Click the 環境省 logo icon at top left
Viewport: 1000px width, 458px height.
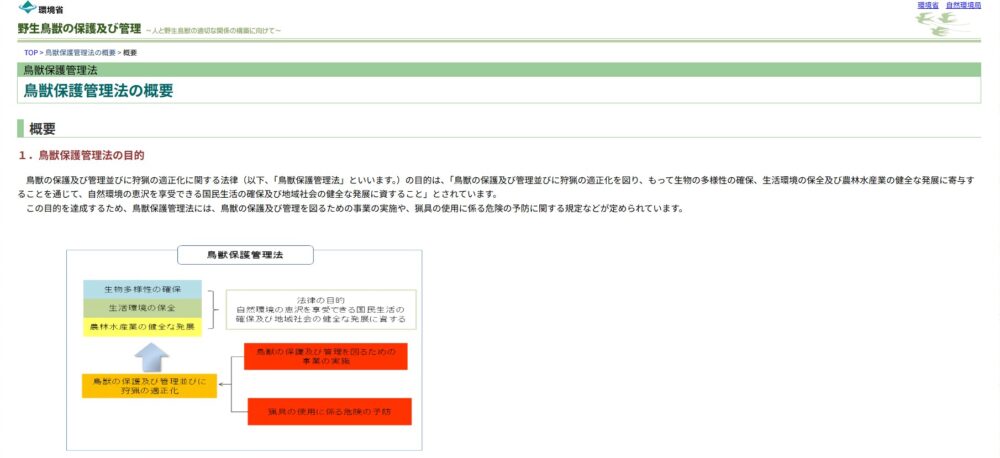coord(27,8)
